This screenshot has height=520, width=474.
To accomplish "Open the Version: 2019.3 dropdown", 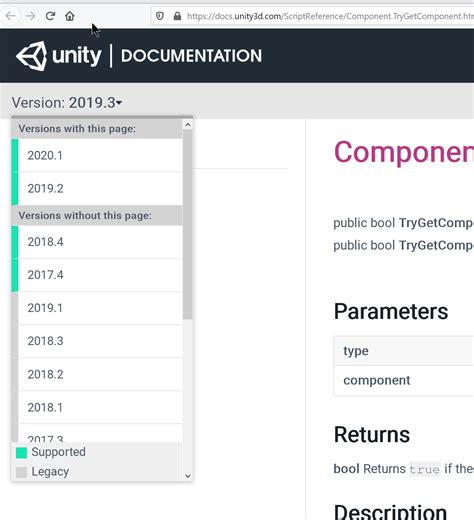I will pos(67,102).
